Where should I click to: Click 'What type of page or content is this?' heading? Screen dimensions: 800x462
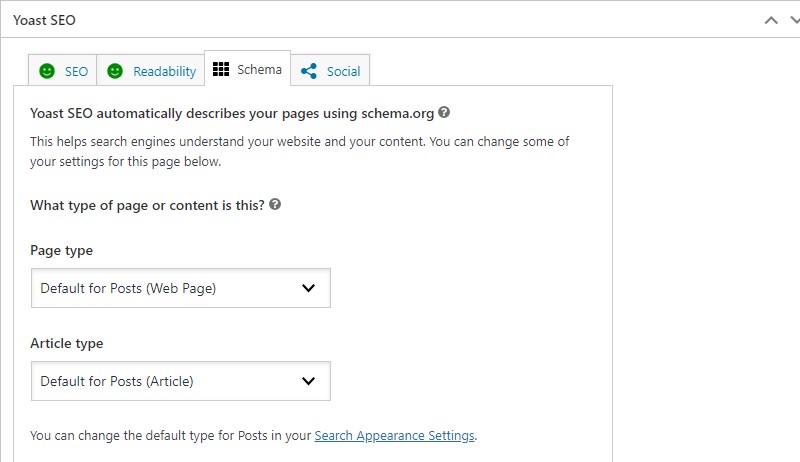click(147, 205)
